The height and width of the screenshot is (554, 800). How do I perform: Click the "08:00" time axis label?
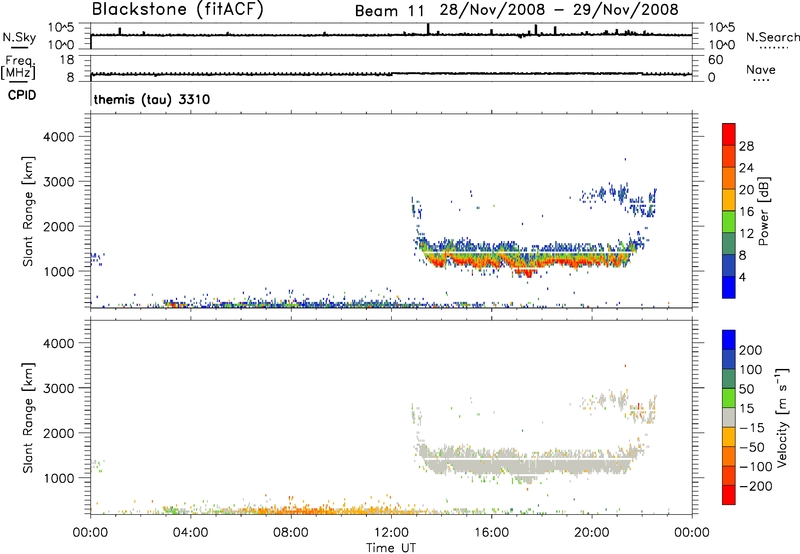pos(291,533)
